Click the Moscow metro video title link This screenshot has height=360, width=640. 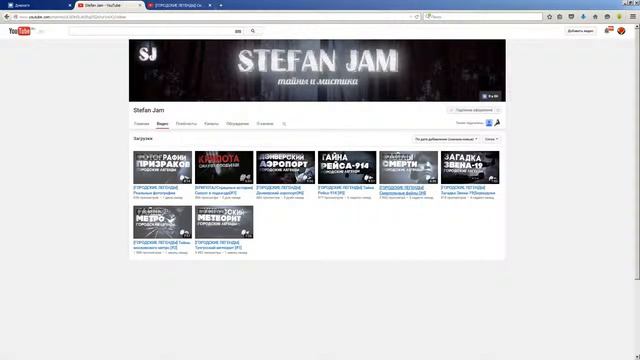pyautogui.click(x=162, y=245)
